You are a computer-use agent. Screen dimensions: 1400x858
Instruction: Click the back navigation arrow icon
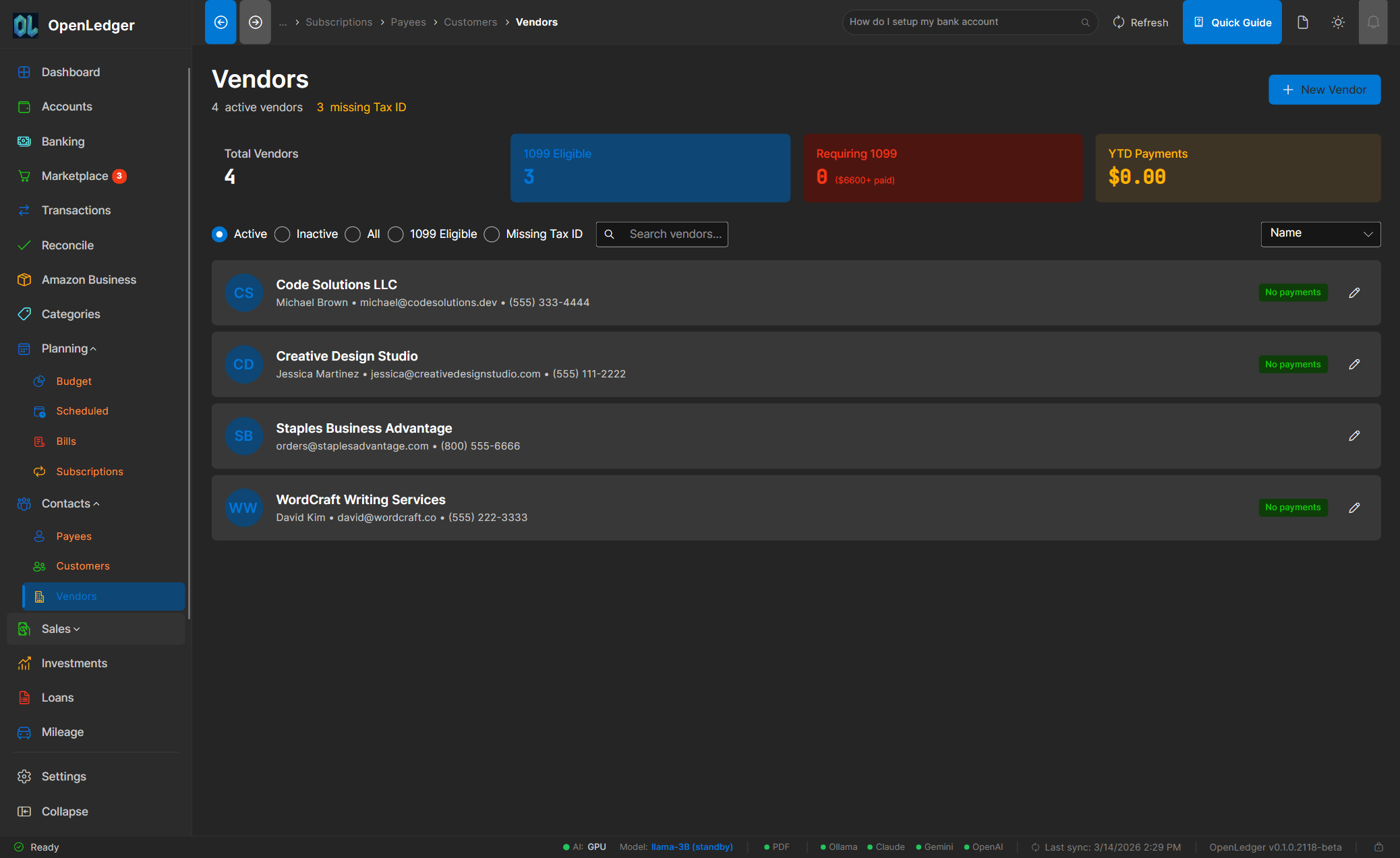click(221, 22)
